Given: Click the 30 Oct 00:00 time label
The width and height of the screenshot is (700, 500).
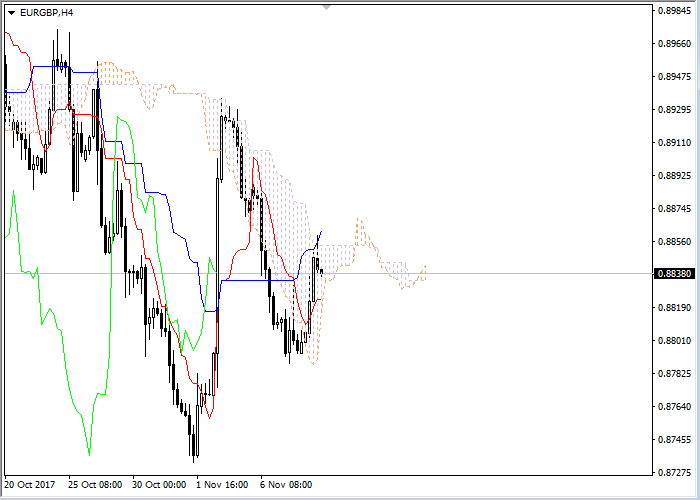Looking at the screenshot, I should [159, 485].
